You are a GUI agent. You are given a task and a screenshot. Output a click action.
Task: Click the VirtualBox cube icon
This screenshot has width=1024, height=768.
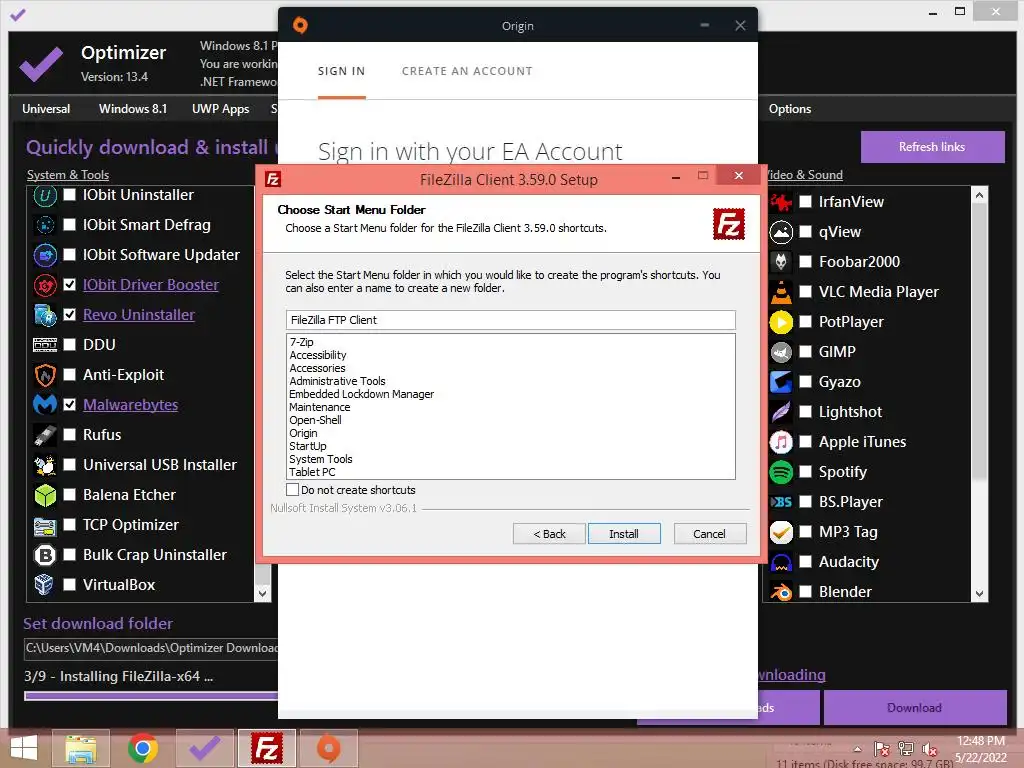click(45, 584)
